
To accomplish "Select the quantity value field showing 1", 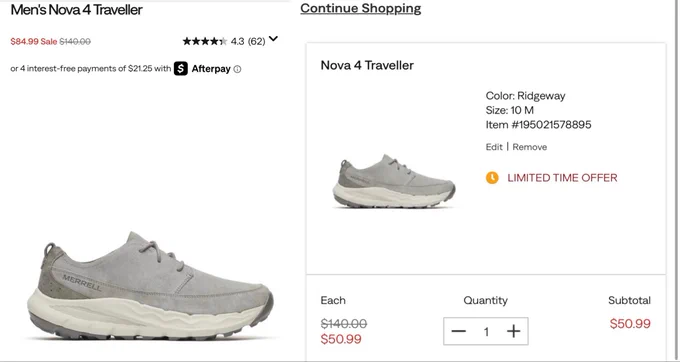I will pyautogui.click(x=486, y=332).
